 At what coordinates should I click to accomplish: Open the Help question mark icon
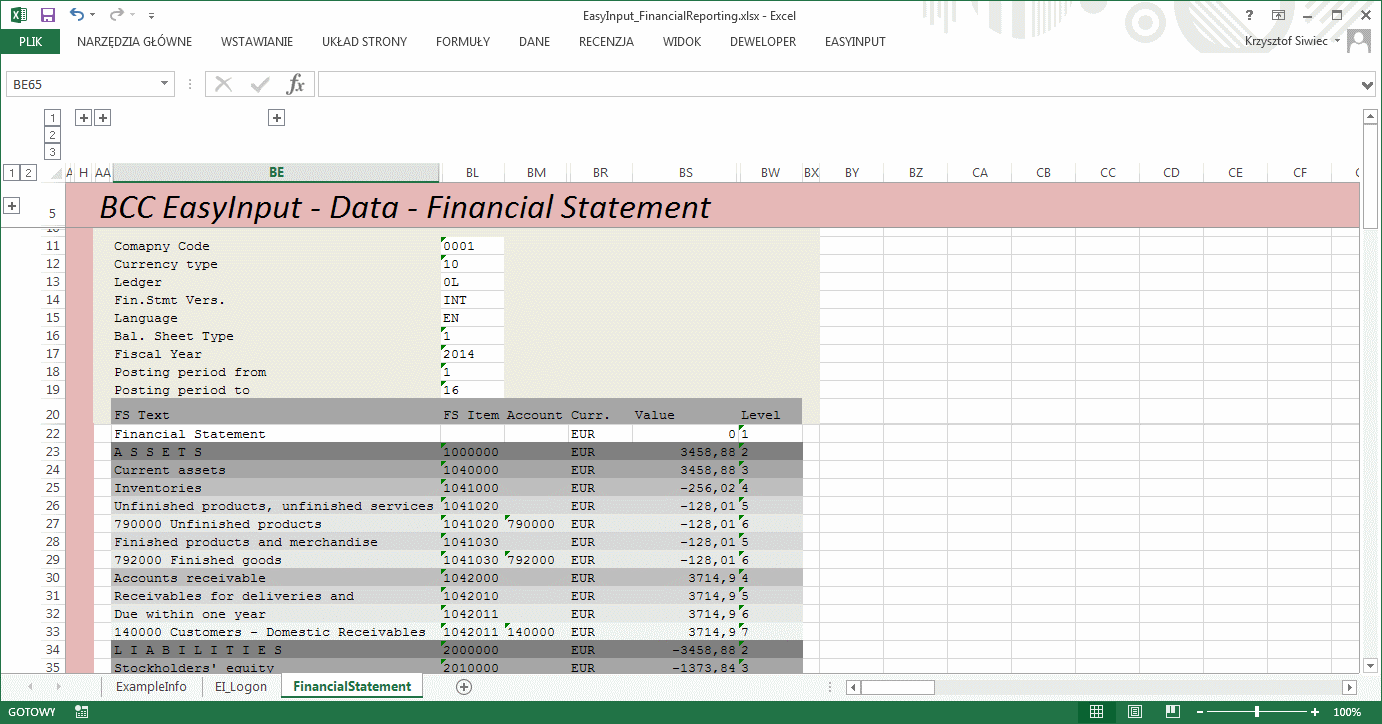[x=1249, y=15]
